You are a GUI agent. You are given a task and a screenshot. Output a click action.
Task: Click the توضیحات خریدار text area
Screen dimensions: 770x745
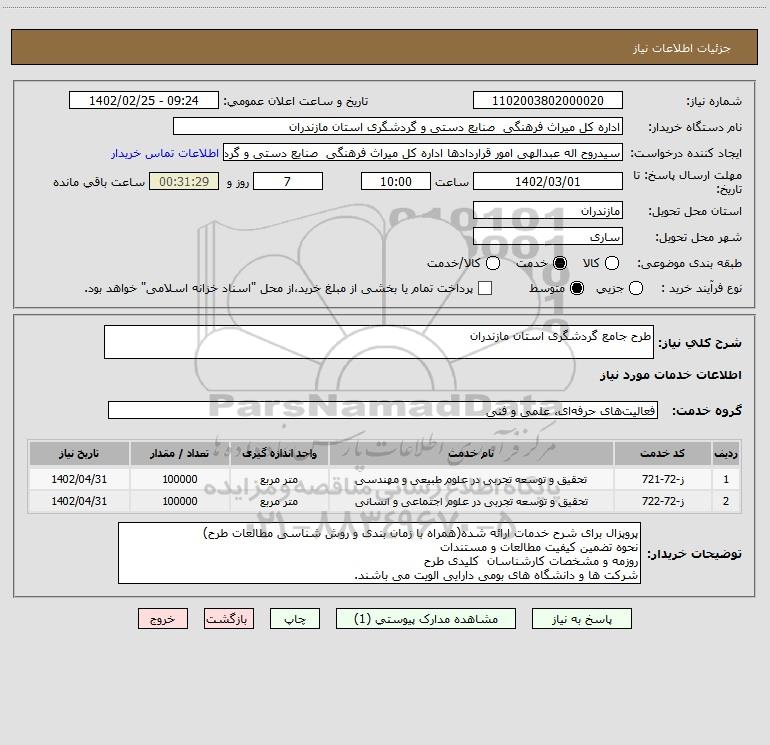tap(379, 553)
